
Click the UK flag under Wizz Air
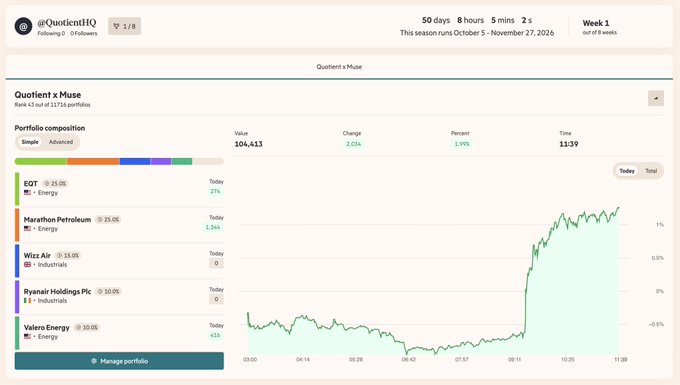(x=27, y=264)
